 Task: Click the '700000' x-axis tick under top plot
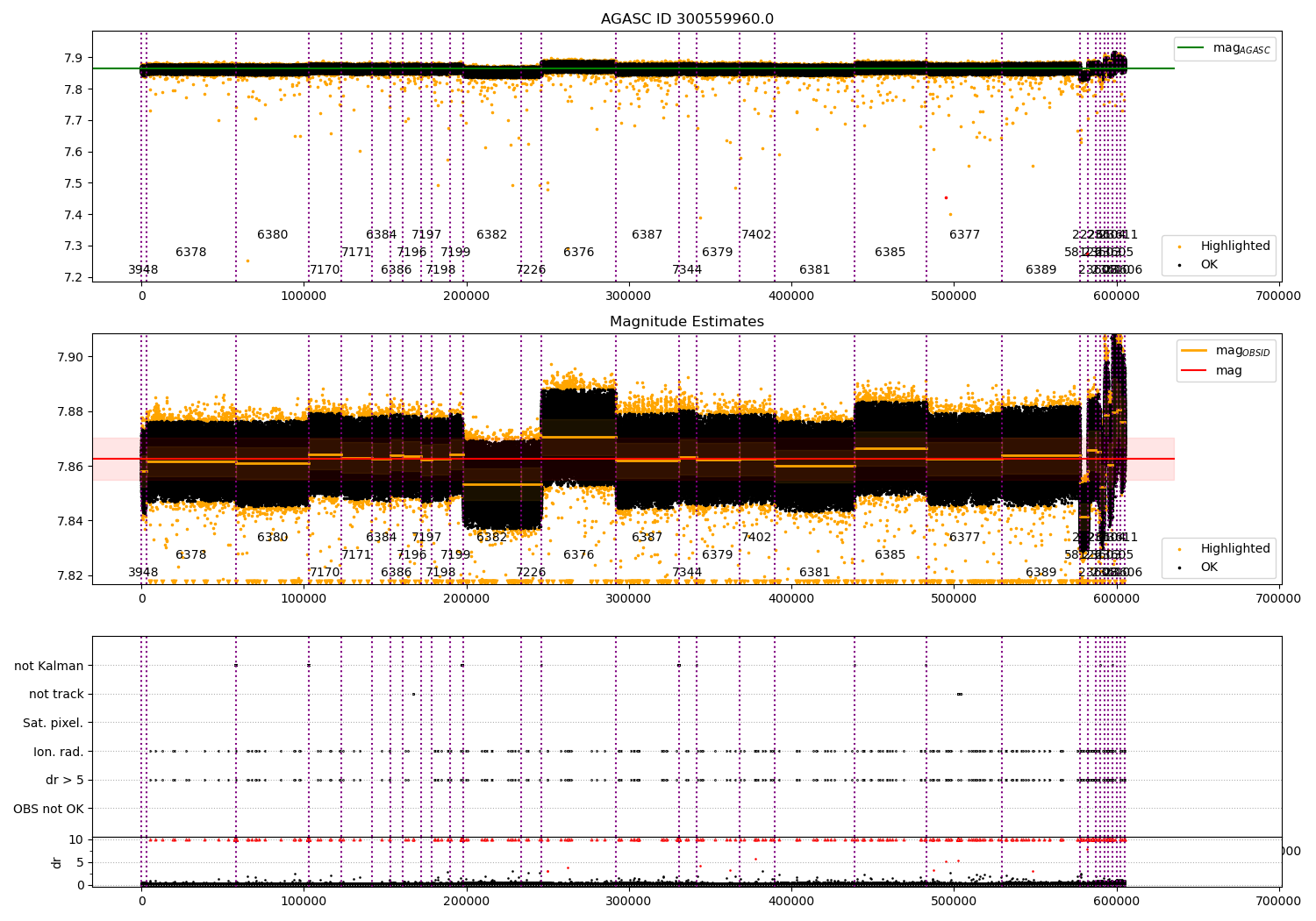(1279, 296)
